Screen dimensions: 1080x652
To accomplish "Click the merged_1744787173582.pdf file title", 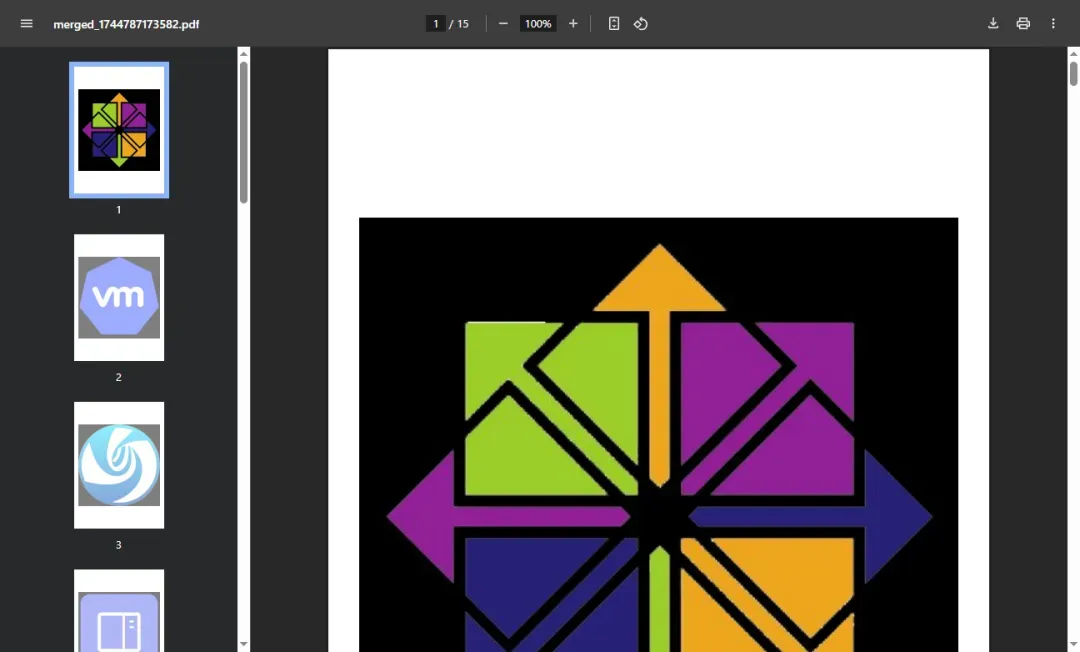I will (x=126, y=24).
